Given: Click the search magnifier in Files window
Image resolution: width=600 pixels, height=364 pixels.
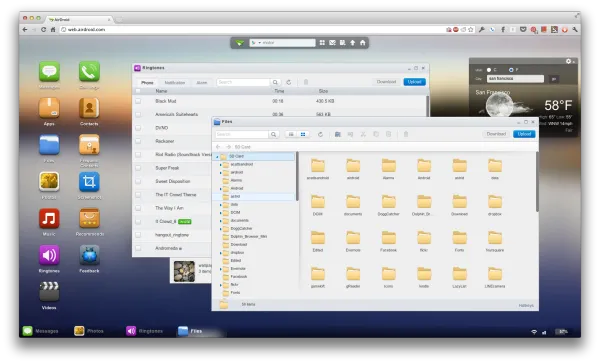Looking at the screenshot, I should pyautogui.click(x=273, y=134).
